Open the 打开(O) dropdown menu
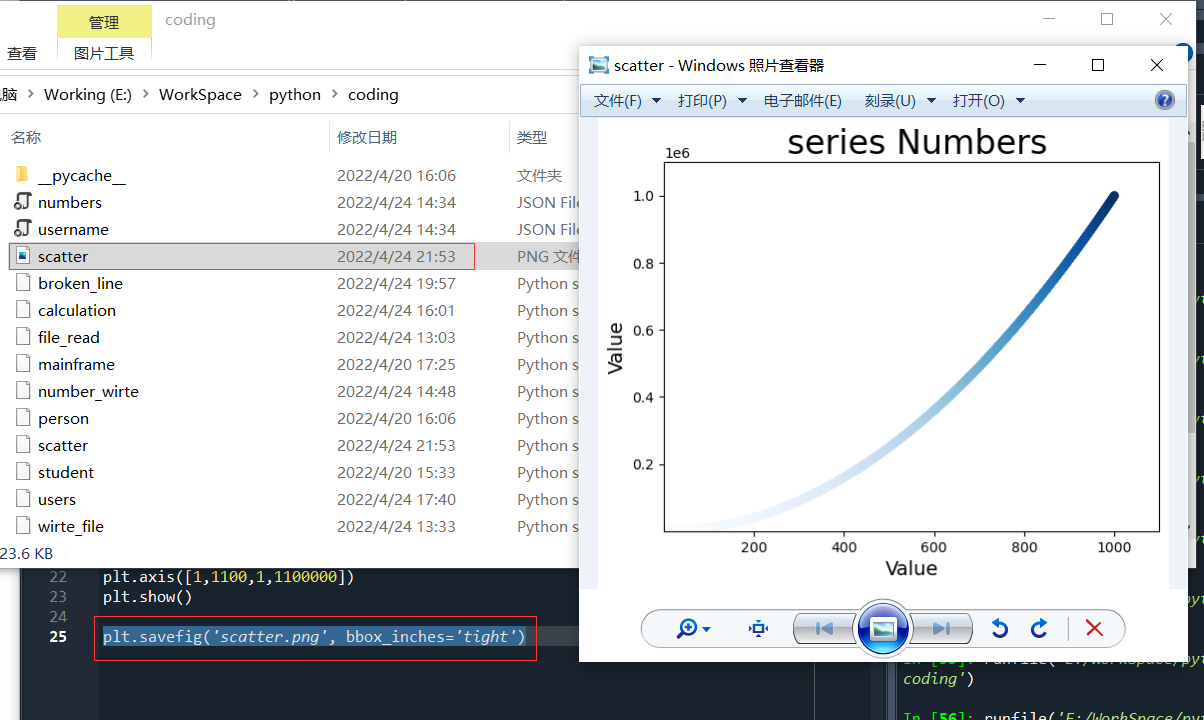The height and width of the screenshot is (720, 1204). 989,101
